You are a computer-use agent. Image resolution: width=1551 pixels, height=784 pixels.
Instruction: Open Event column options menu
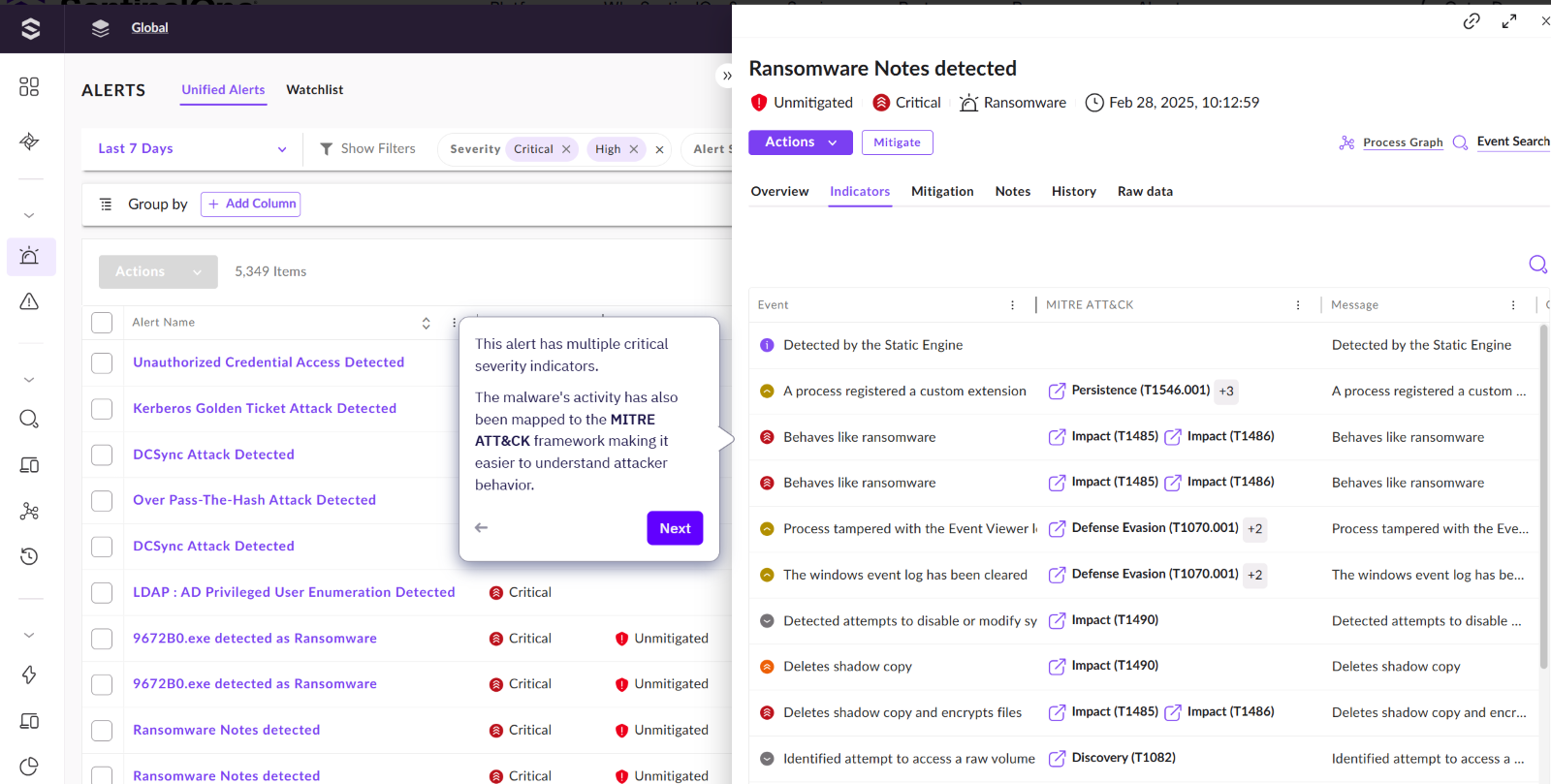pyautogui.click(x=1013, y=305)
